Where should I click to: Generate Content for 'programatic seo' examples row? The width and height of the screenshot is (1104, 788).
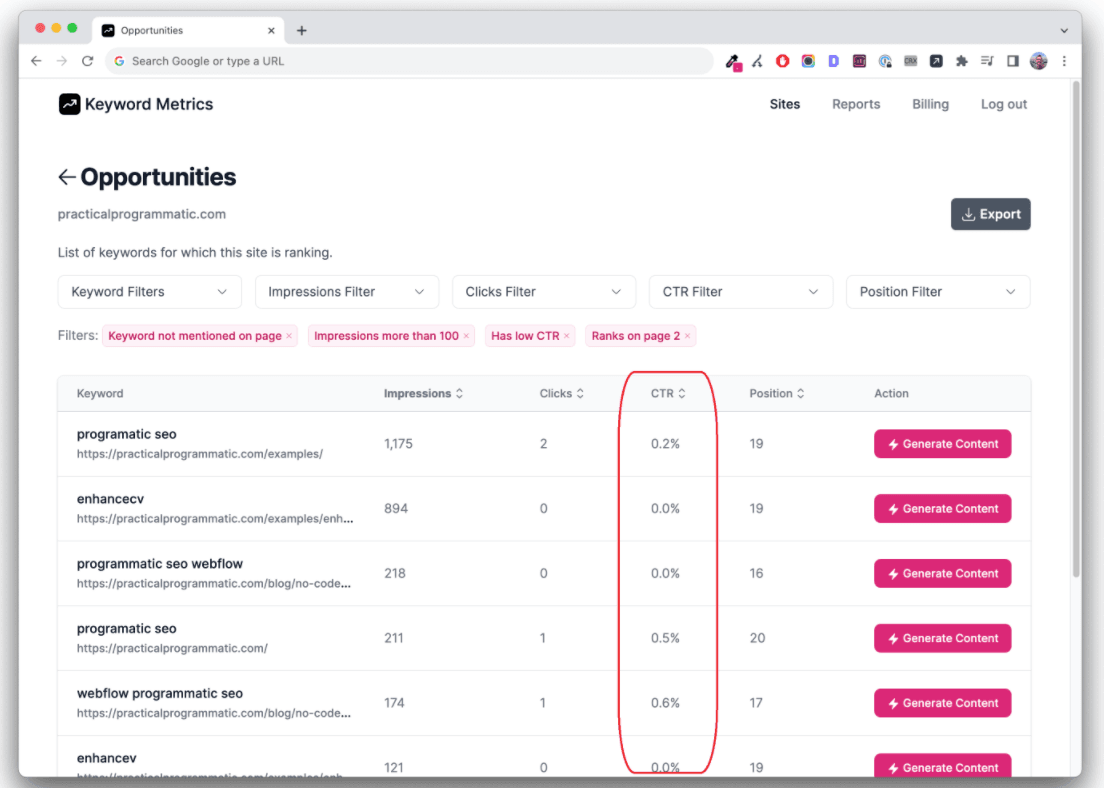point(942,444)
